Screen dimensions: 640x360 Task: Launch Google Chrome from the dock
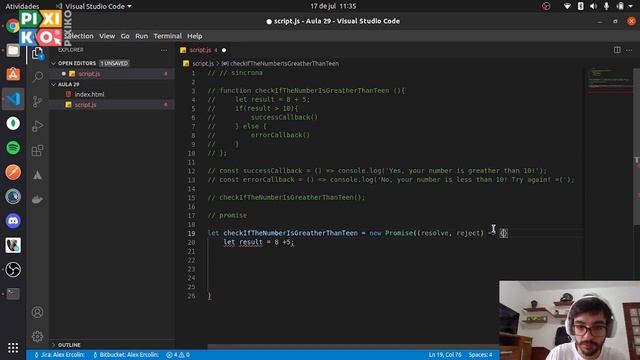(x=13, y=26)
